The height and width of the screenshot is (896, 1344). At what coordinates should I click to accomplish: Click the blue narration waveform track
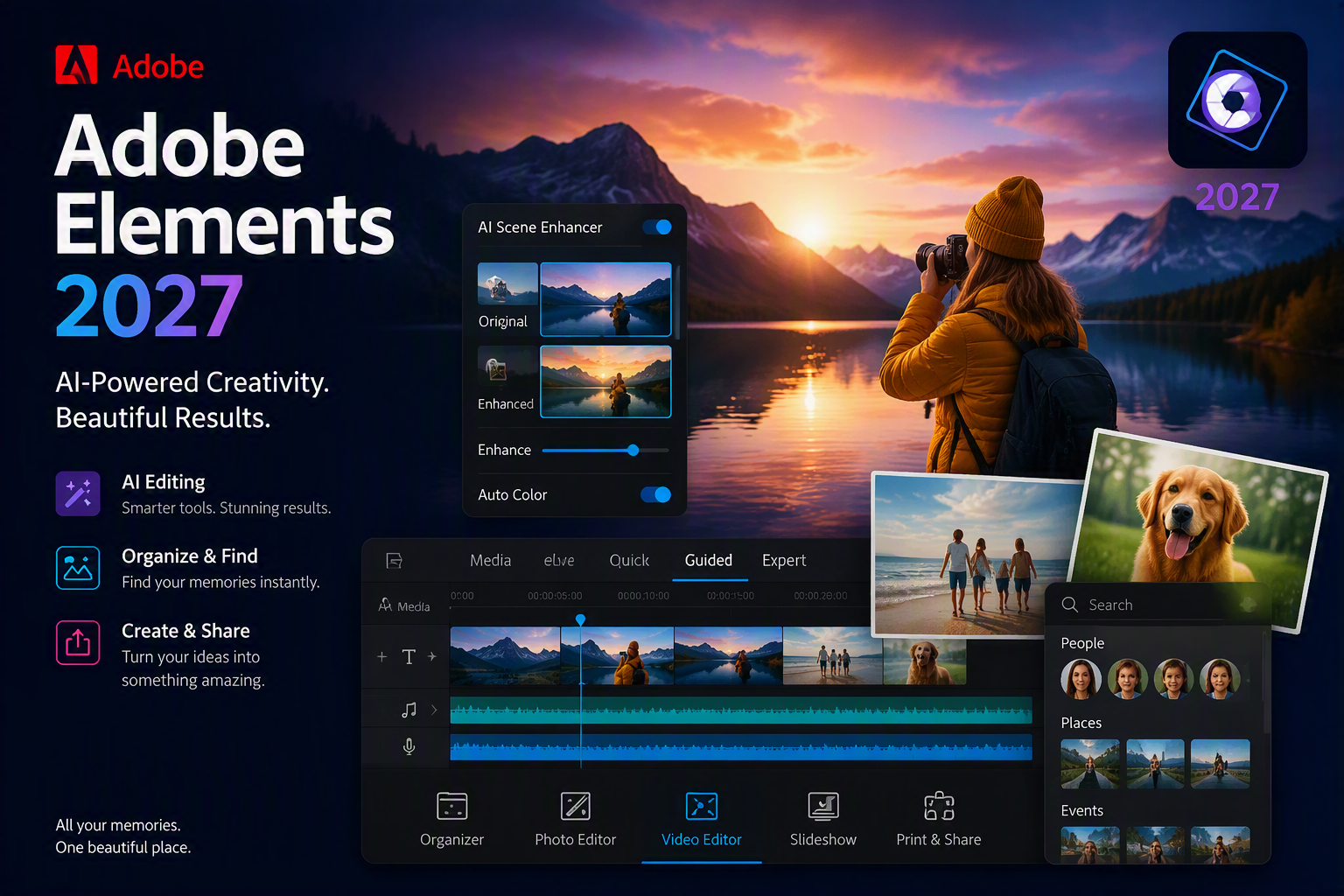[x=741, y=746]
